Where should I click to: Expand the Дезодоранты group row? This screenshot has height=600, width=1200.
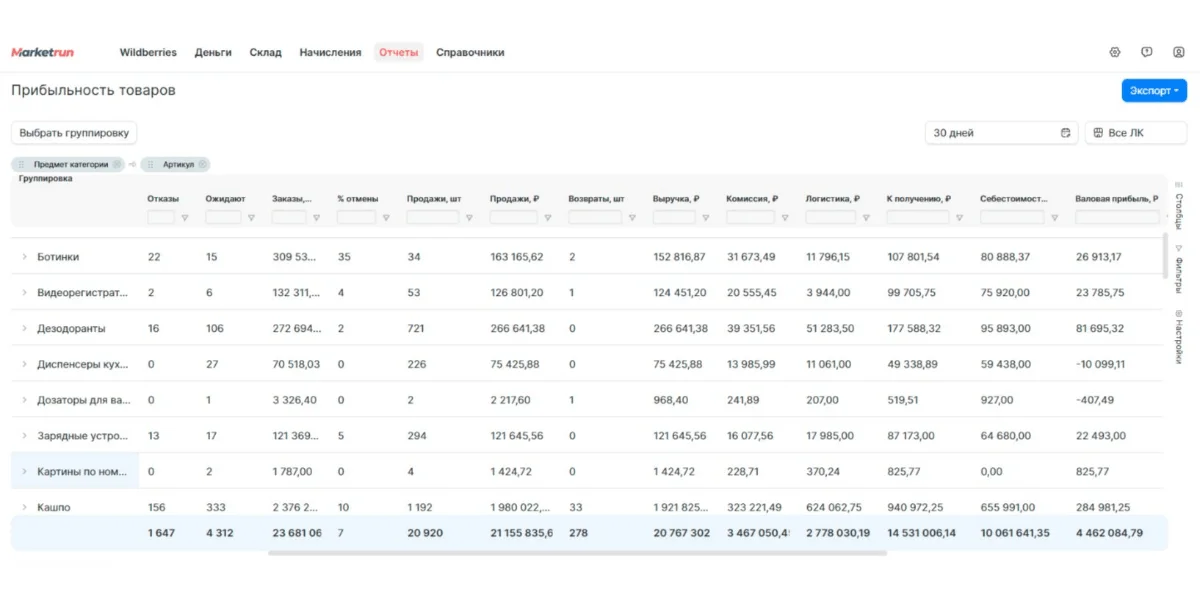pyautogui.click(x=24, y=329)
